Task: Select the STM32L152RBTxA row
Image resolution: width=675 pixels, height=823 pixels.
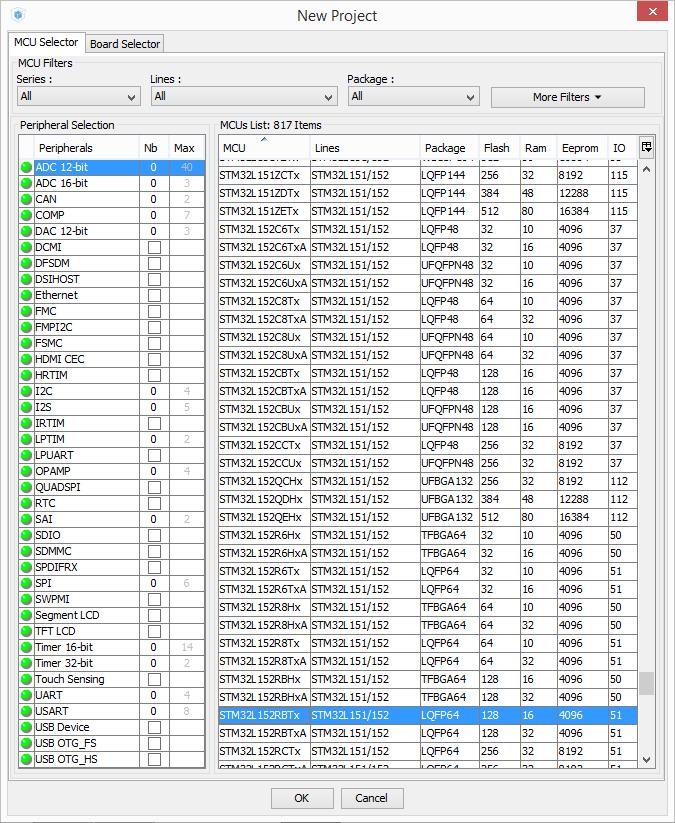Action: pos(428,733)
